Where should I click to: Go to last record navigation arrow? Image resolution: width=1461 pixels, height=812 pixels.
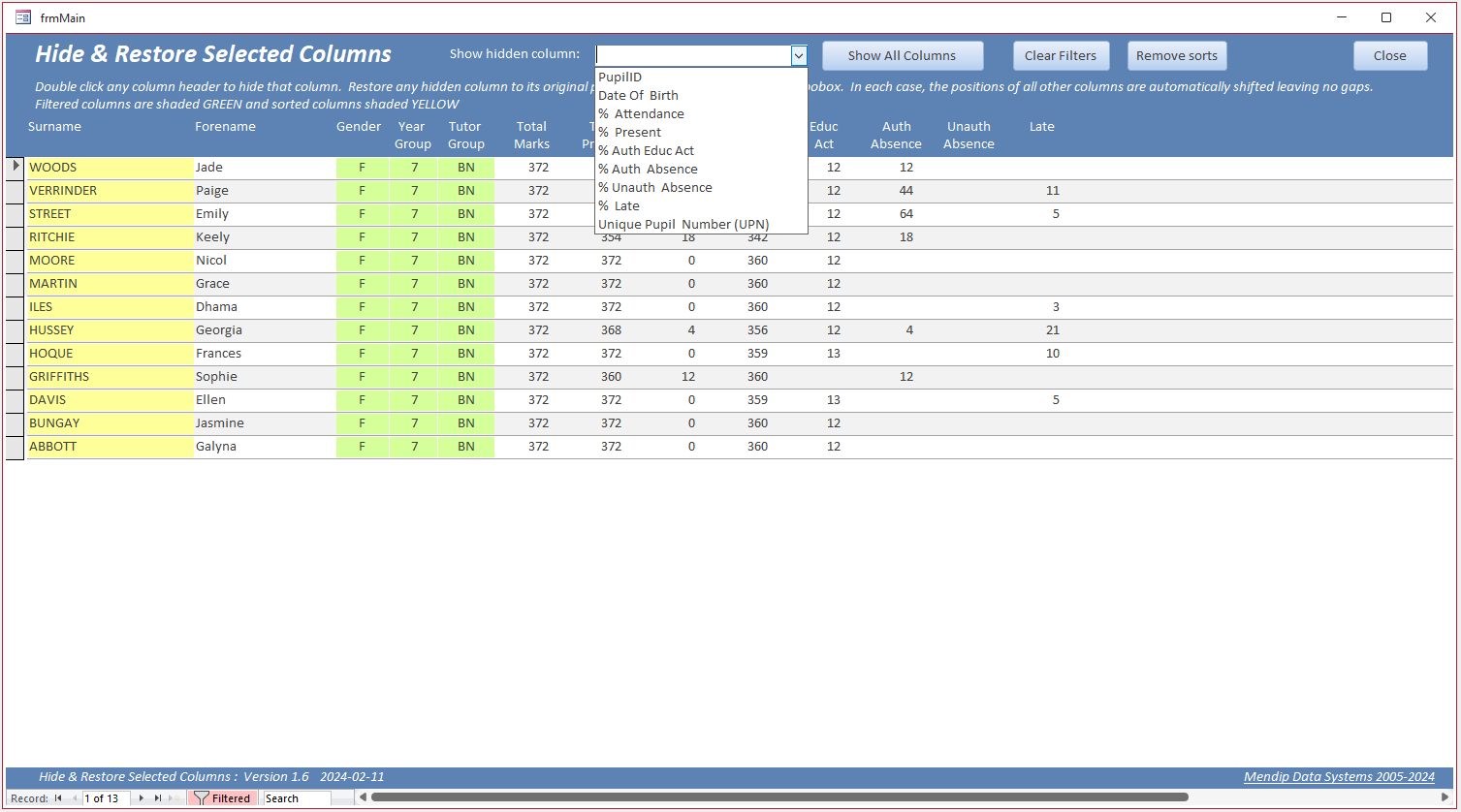click(x=158, y=798)
